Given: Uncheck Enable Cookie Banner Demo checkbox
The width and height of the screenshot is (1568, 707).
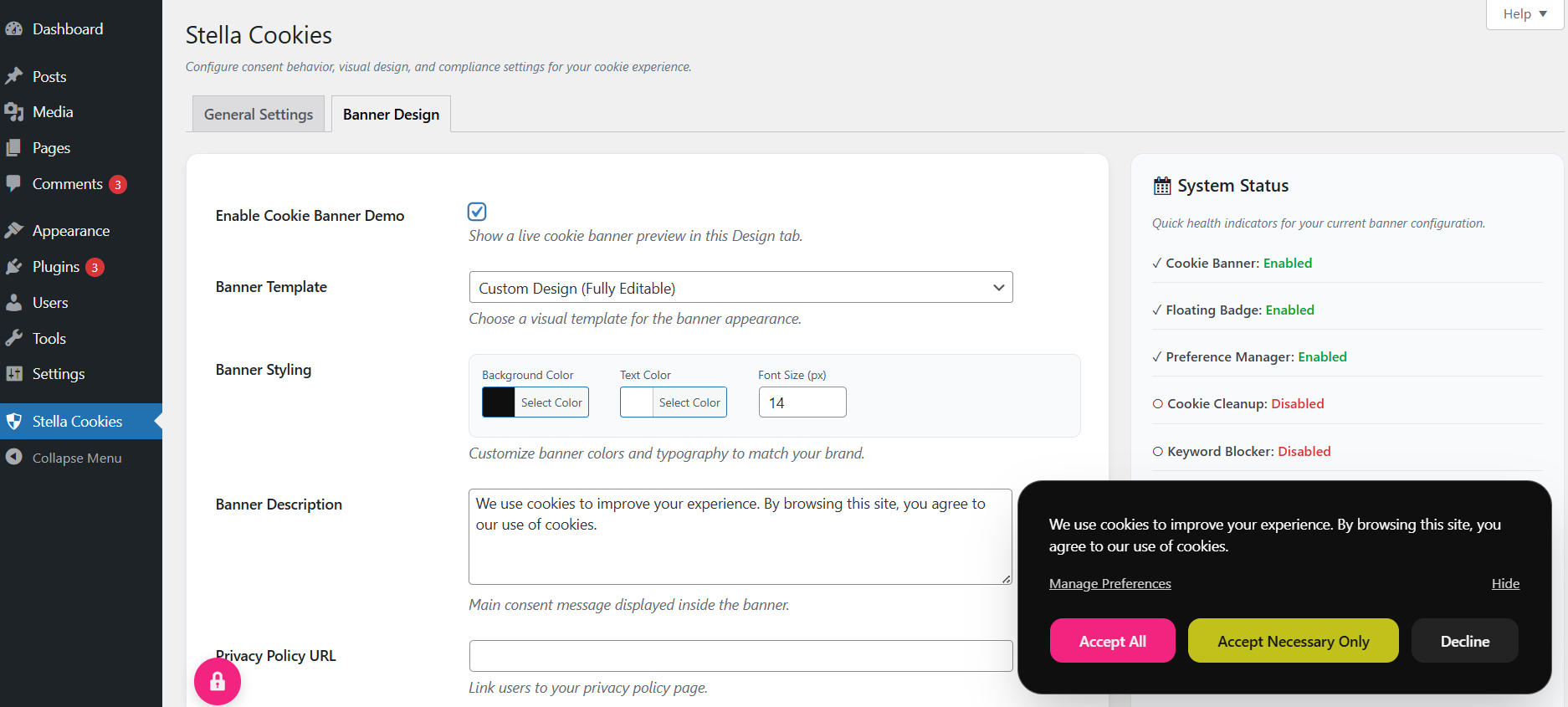Looking at the screenshot, I should point(477,212).
